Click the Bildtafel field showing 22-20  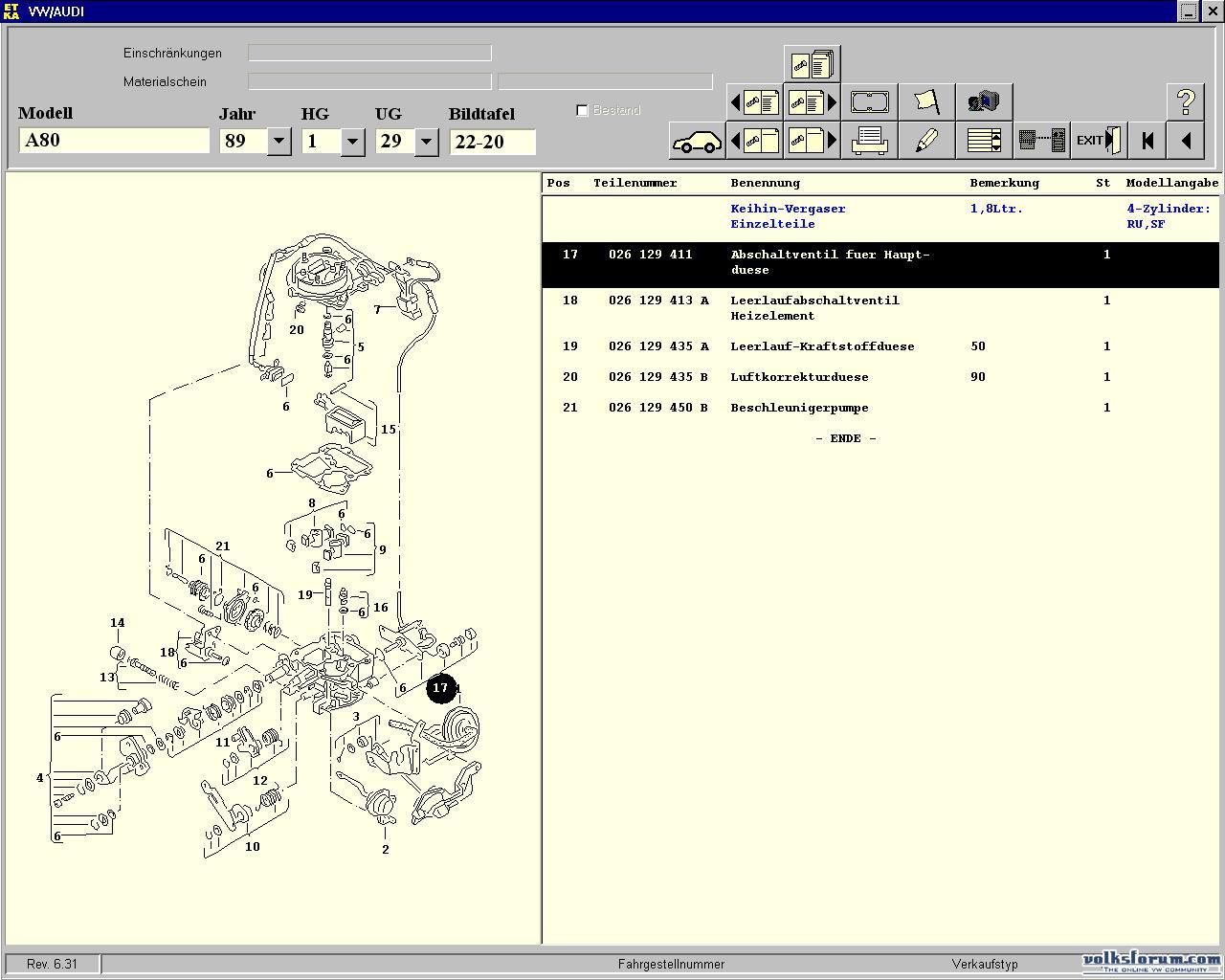point(492,142)
